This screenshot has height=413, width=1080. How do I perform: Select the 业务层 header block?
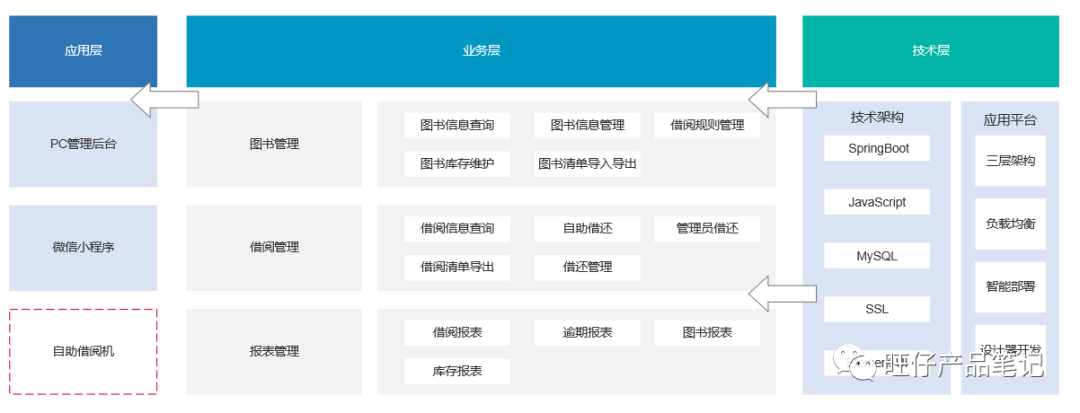point(481,51)
